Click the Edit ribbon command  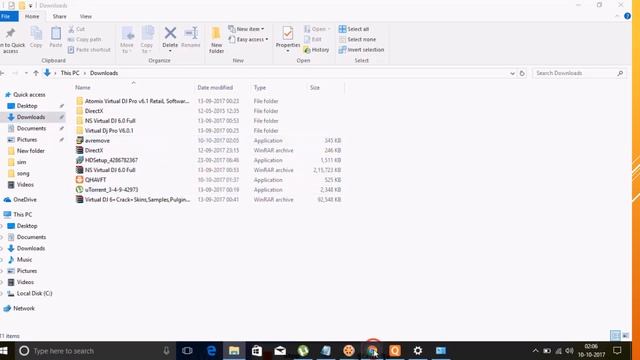[313, 40]
